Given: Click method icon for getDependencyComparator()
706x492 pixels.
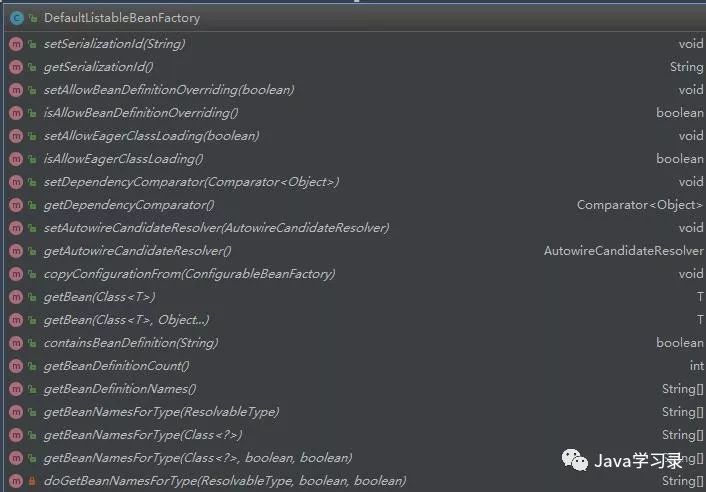Looking at the screenshot, I should pyautogui.click(x=16, y=205).
